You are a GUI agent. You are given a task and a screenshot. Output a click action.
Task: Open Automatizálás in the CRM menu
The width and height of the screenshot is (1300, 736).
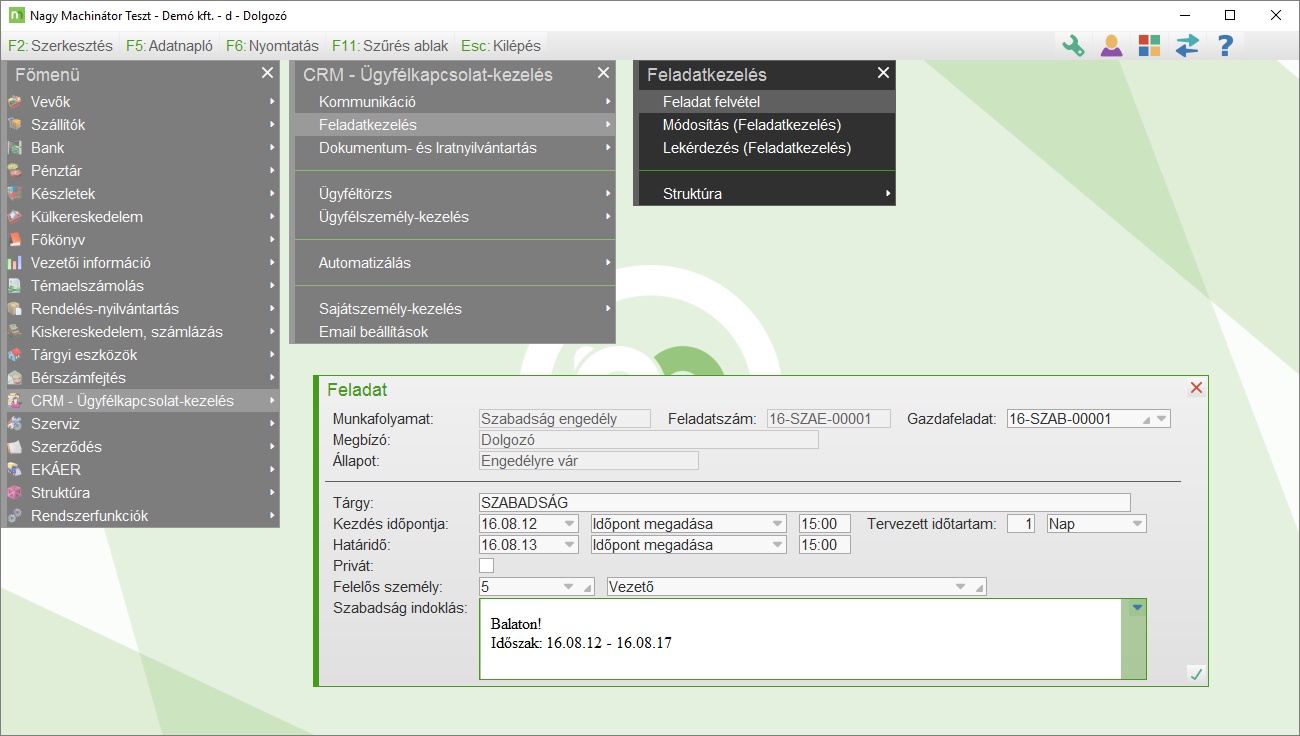click(x=455, y=263)
